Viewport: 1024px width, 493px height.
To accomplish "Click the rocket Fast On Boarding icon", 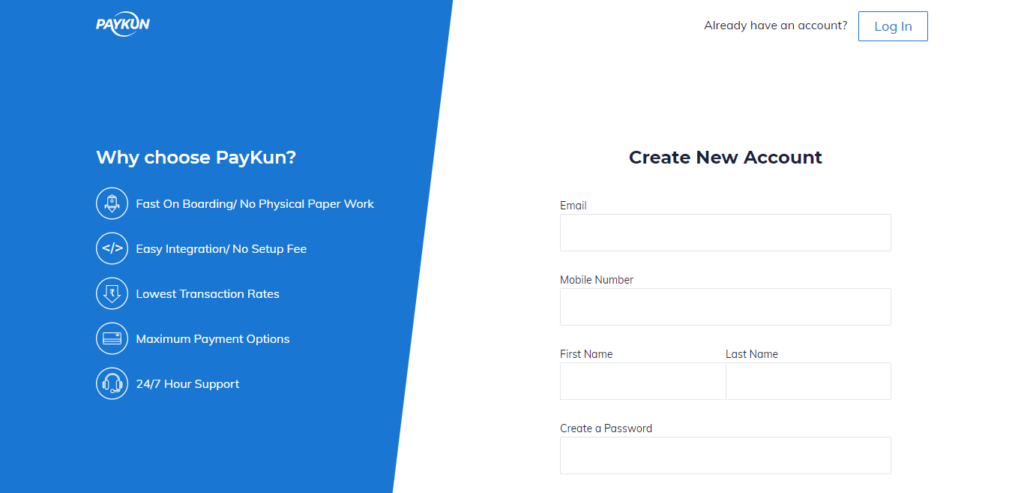I will [112, 203].
